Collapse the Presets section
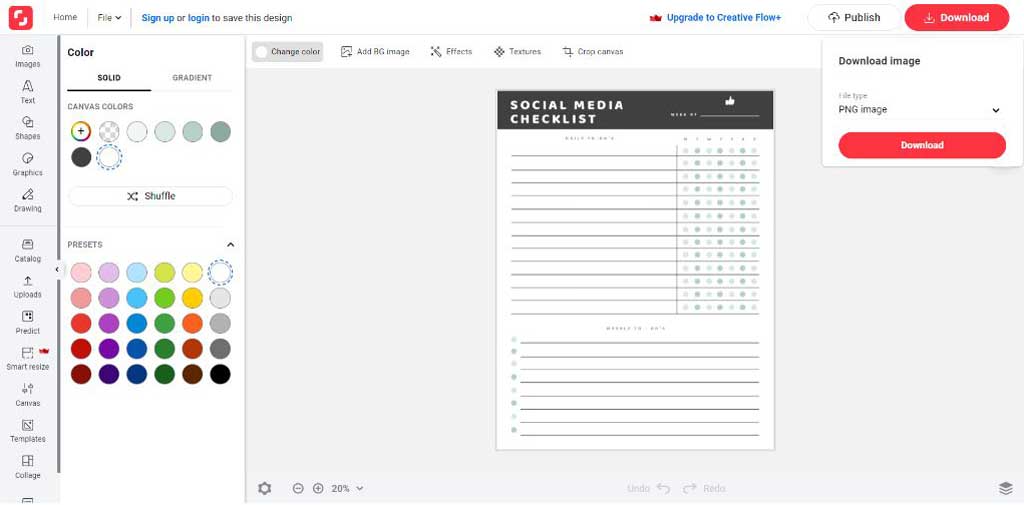Viewport: 1024px width, 505px height. tap(230, 245)
